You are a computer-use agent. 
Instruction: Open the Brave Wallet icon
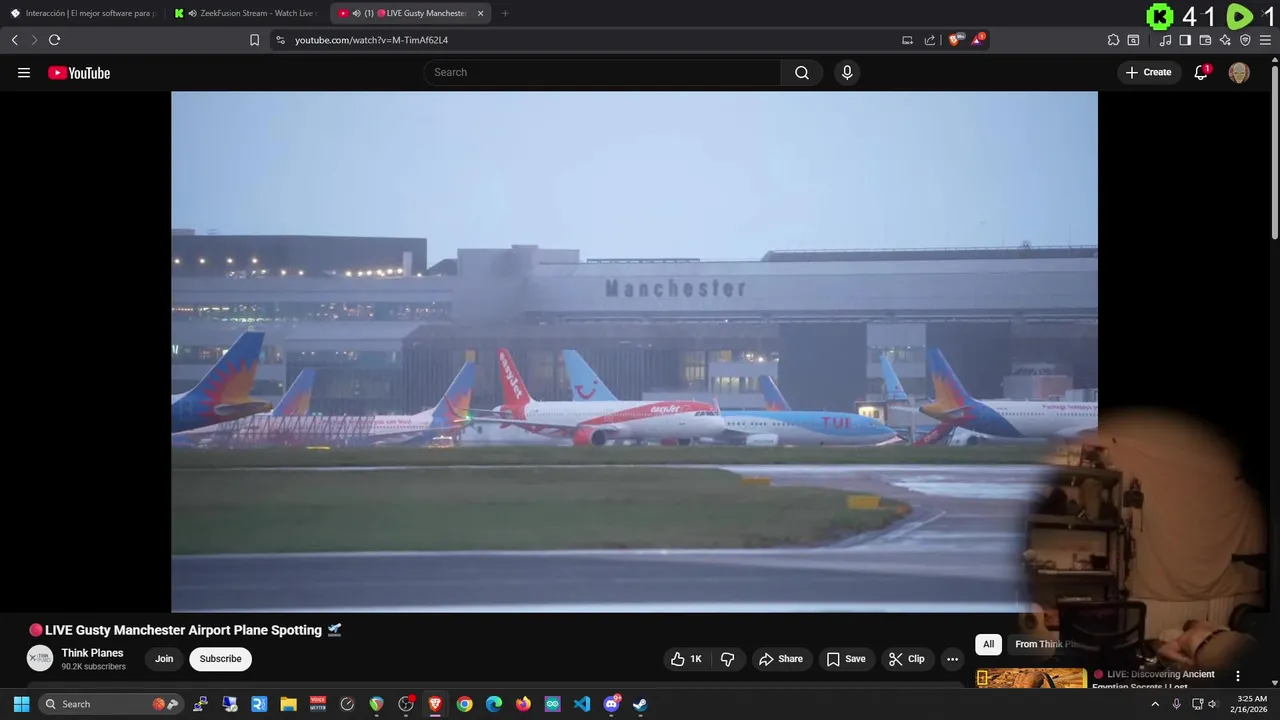pyautogui.click(x=1205, y=40)
